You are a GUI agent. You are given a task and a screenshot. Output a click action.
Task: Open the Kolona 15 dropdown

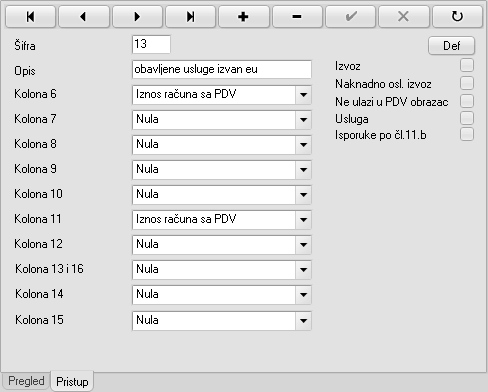(x=303, y=321)
